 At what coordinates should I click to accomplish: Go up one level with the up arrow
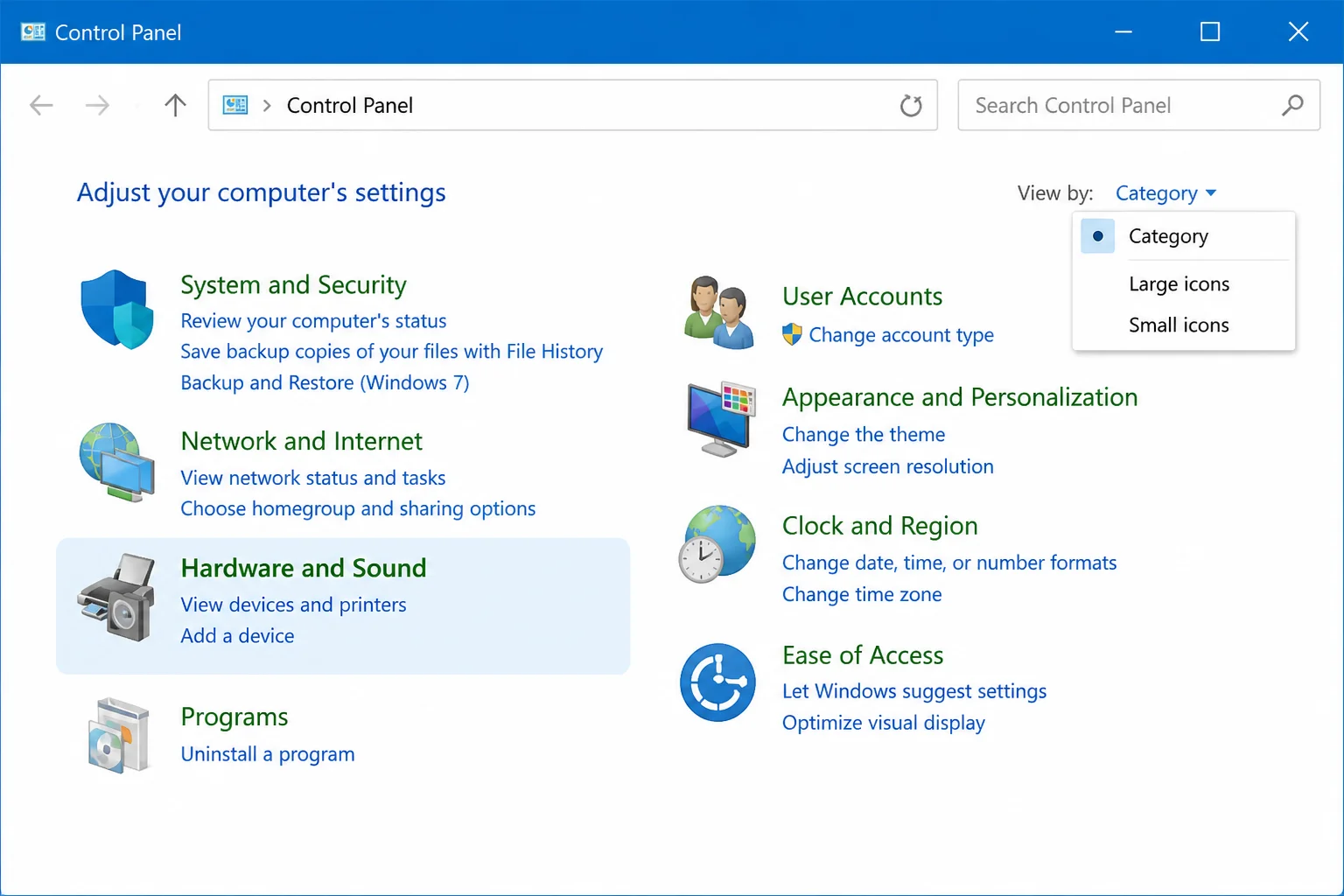pos(175,106)
